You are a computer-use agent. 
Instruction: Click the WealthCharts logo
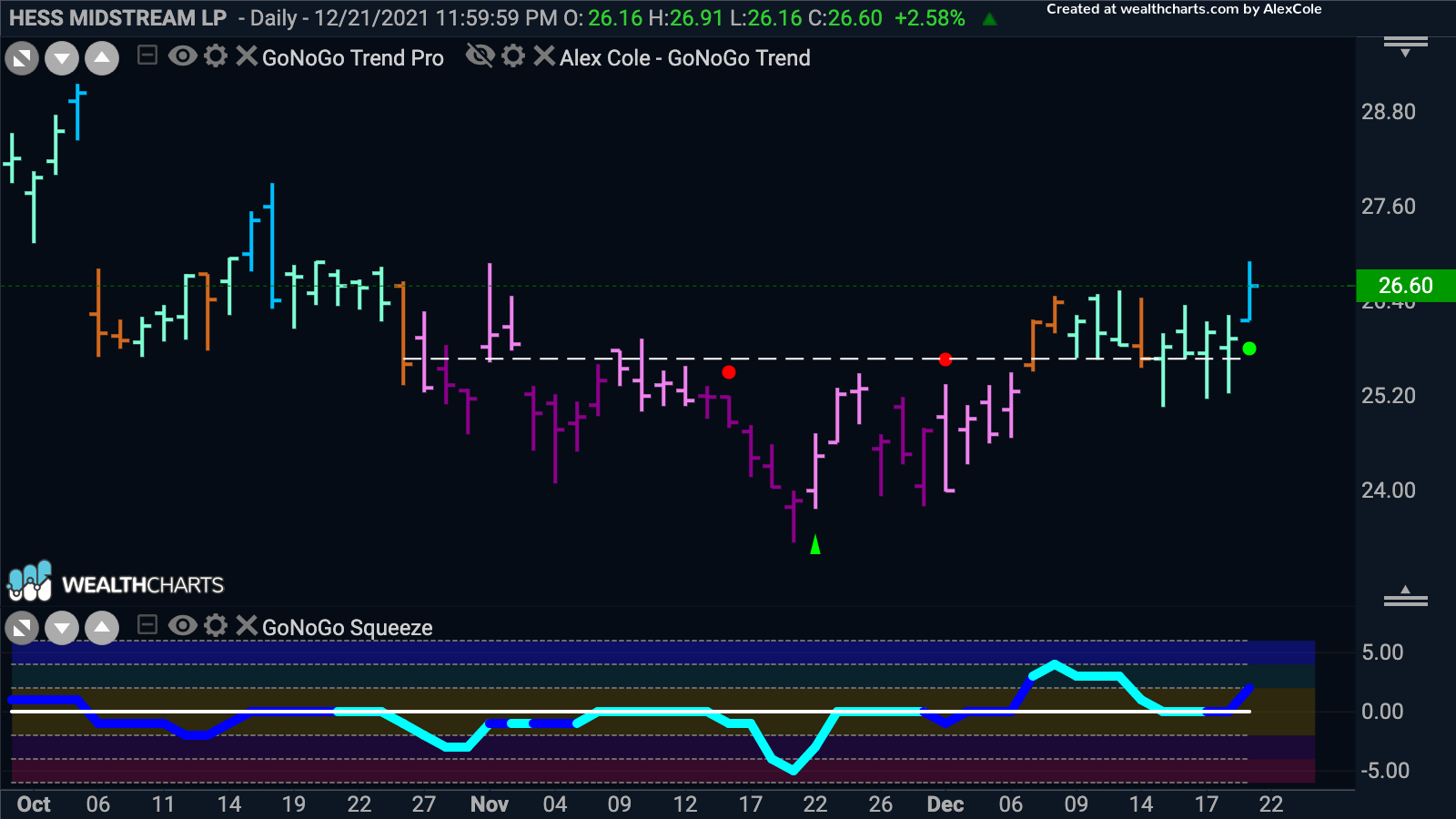[x=116, y=582]
